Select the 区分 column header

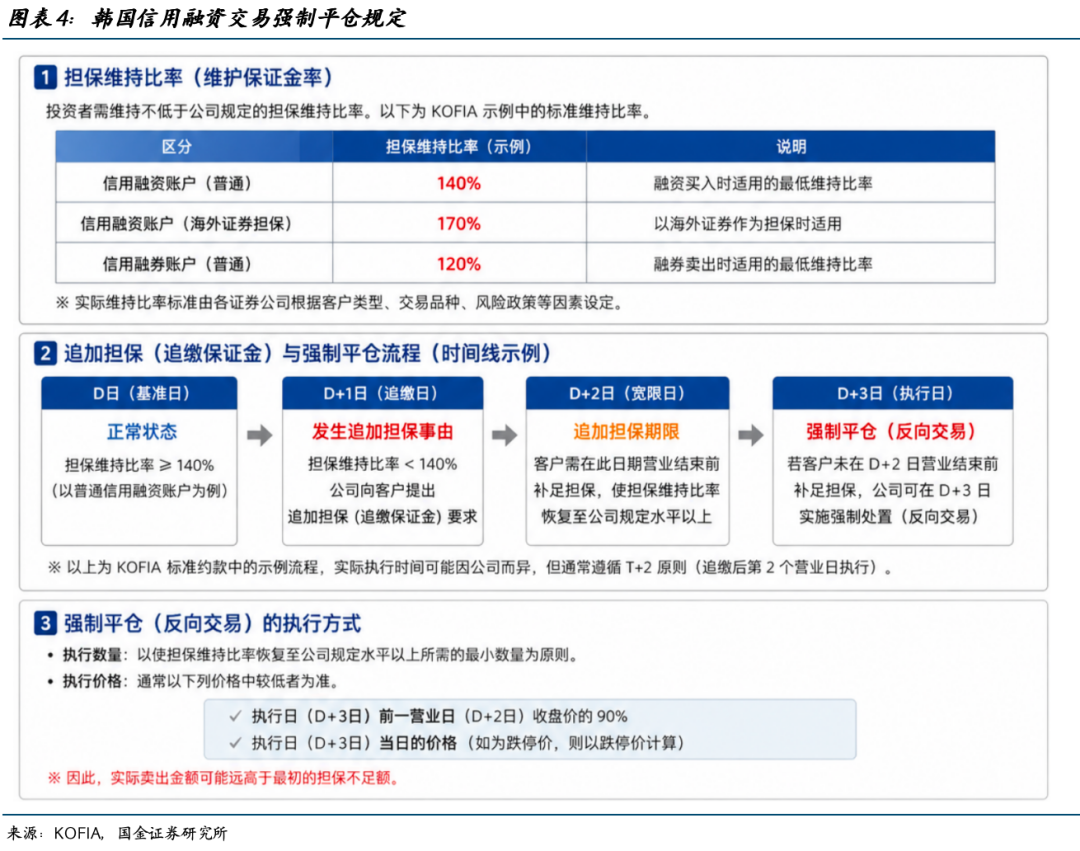coord(194,147)
